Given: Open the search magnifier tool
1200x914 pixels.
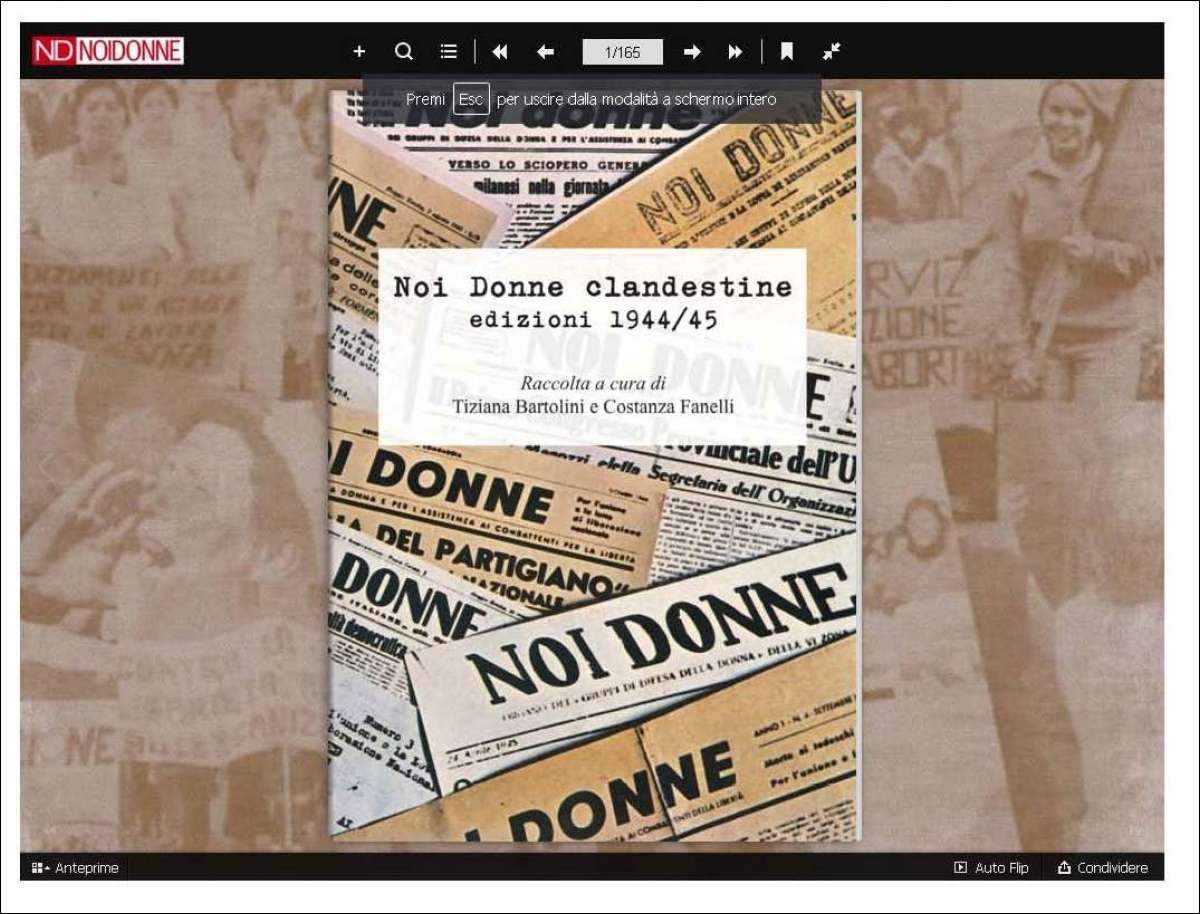Looking at the screenshot, I should (x=404, y=52).
